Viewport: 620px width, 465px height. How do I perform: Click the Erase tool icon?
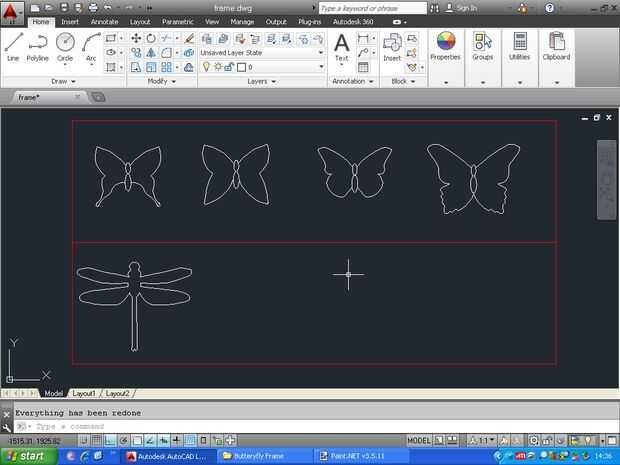click(189, 38)
